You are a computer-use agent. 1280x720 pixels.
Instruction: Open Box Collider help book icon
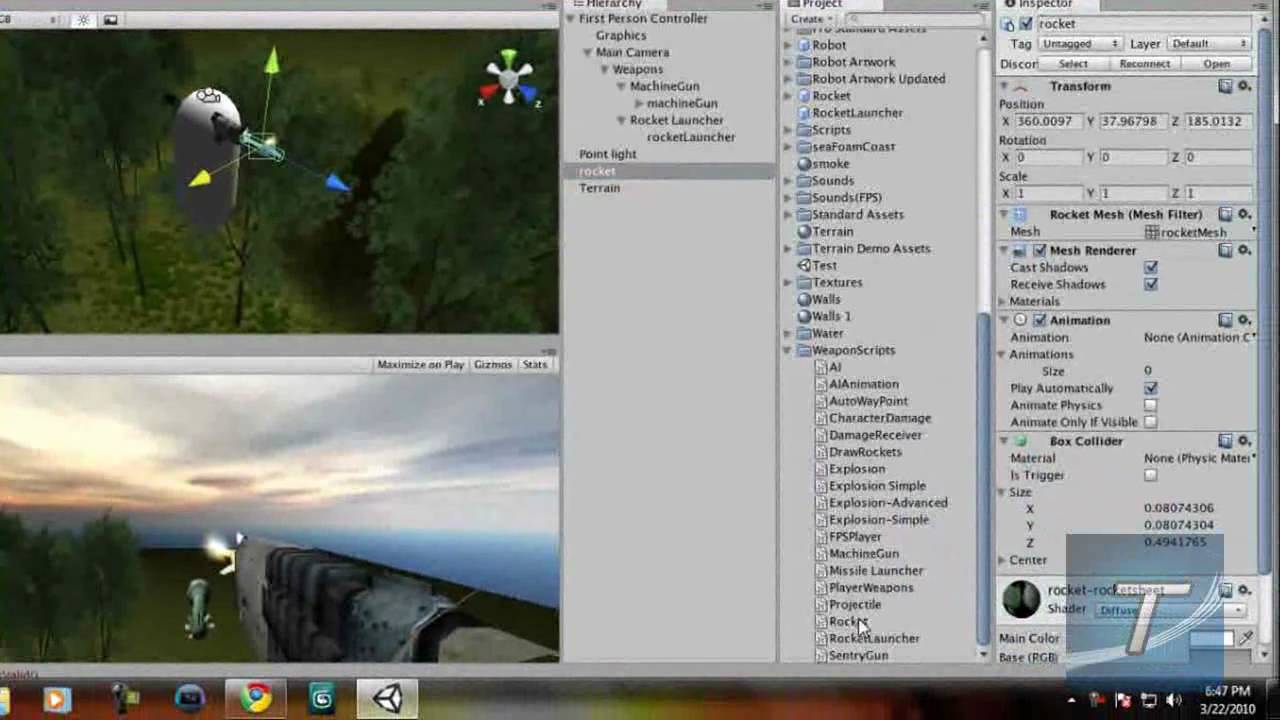coord(1226,441)
